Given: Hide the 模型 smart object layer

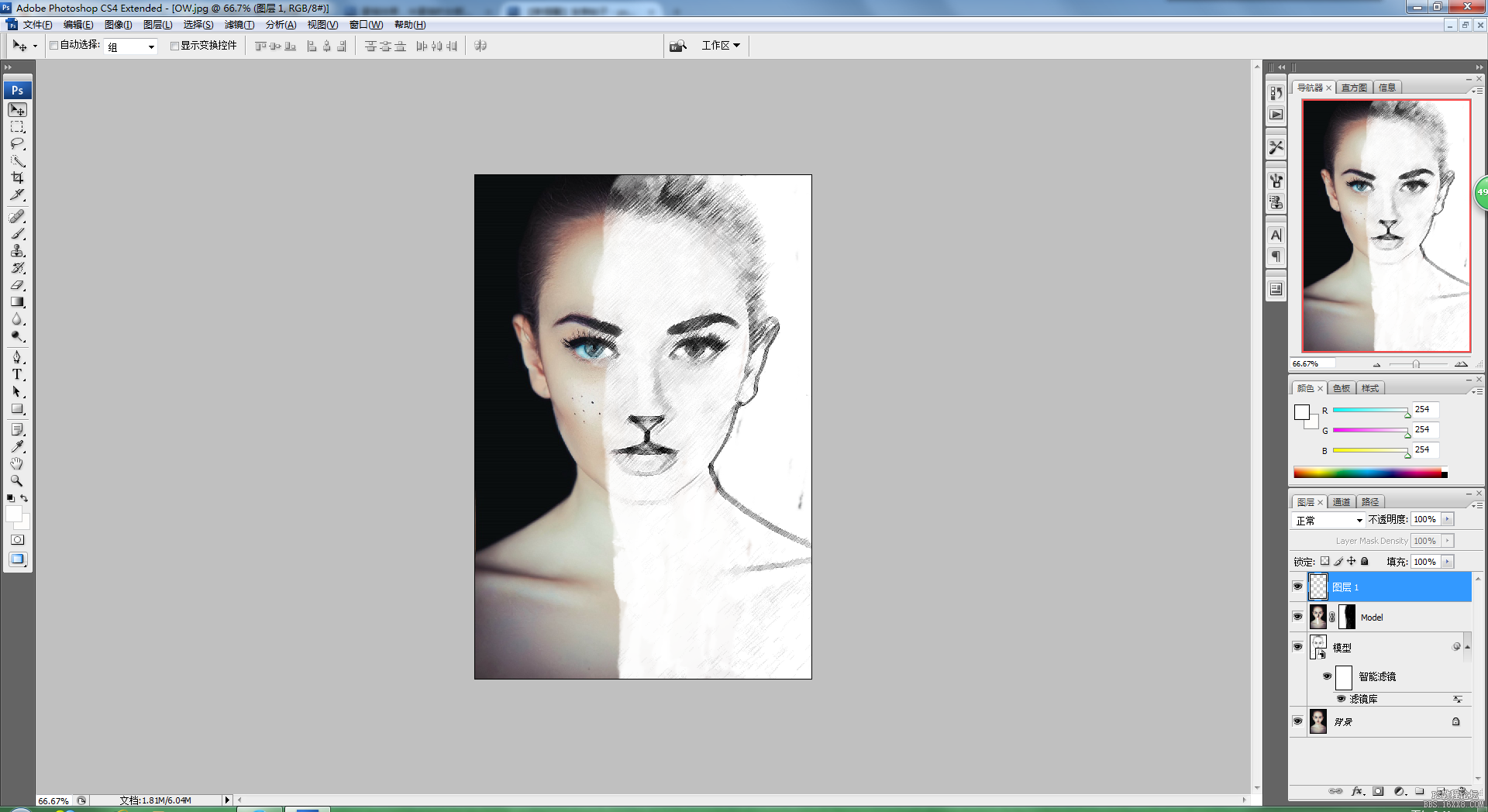Looking at the screenshot, I should pos(1297,646).
